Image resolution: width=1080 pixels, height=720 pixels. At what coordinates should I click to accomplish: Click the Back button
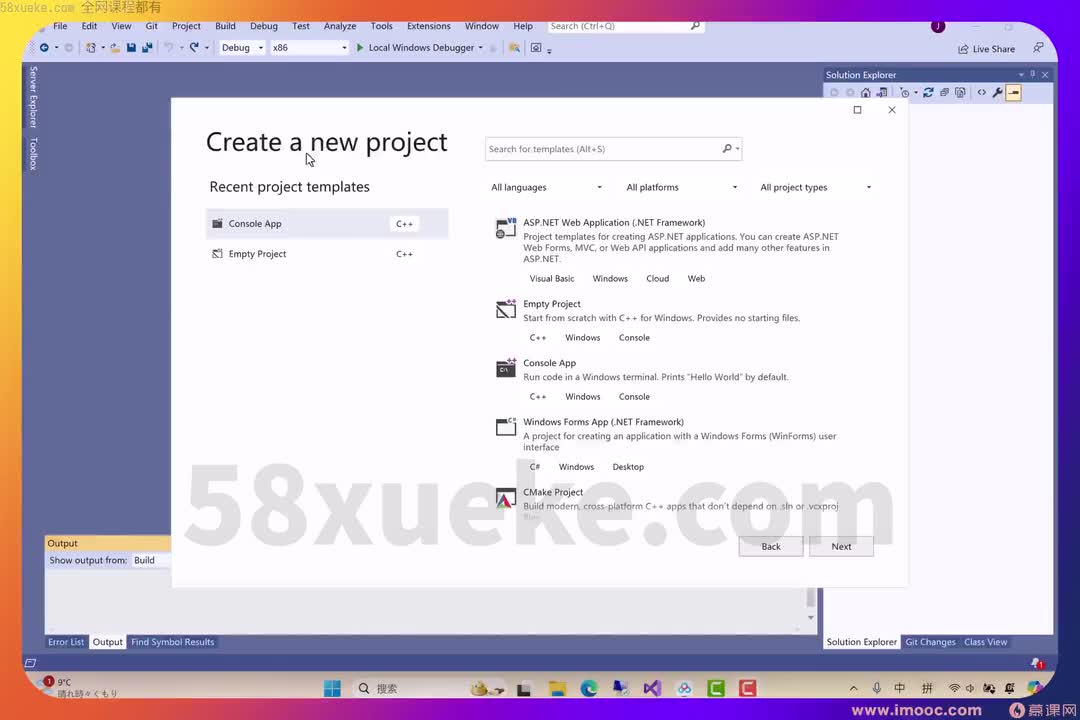click(771, 546)
